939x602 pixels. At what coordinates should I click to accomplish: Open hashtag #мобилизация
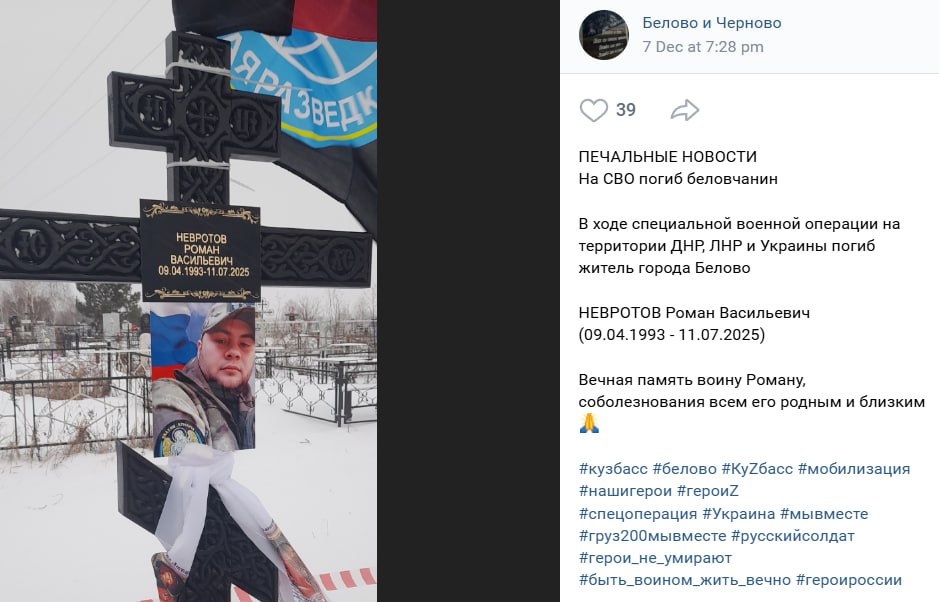[854, 469]
